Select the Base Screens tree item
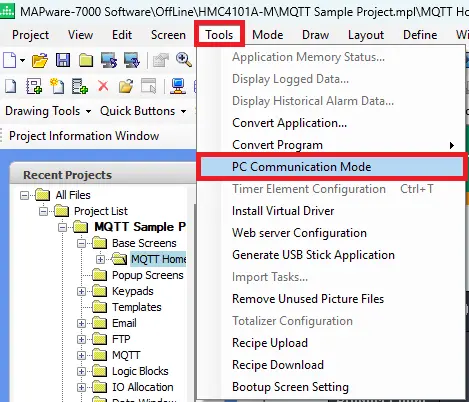The height and width of the screenshot is (402, 469). tap(144, 243)
